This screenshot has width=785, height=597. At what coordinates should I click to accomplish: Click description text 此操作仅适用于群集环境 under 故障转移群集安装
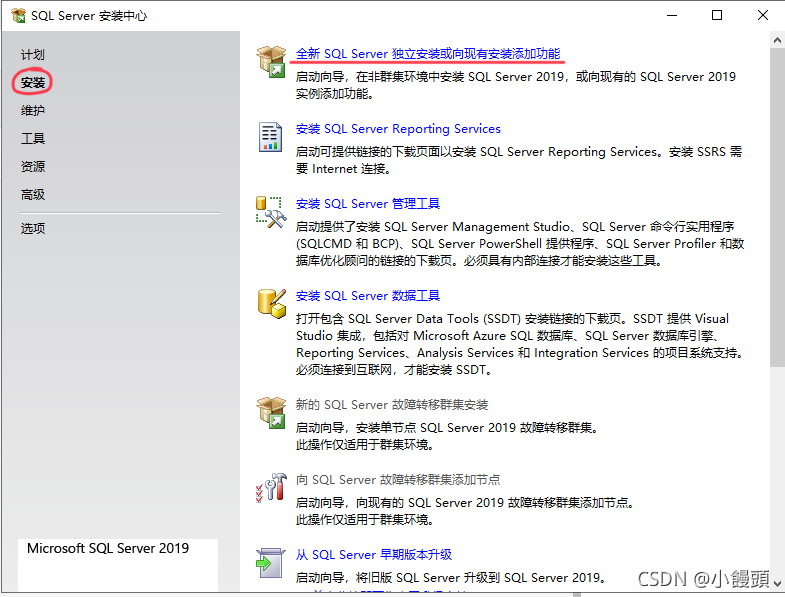(364, 445)
